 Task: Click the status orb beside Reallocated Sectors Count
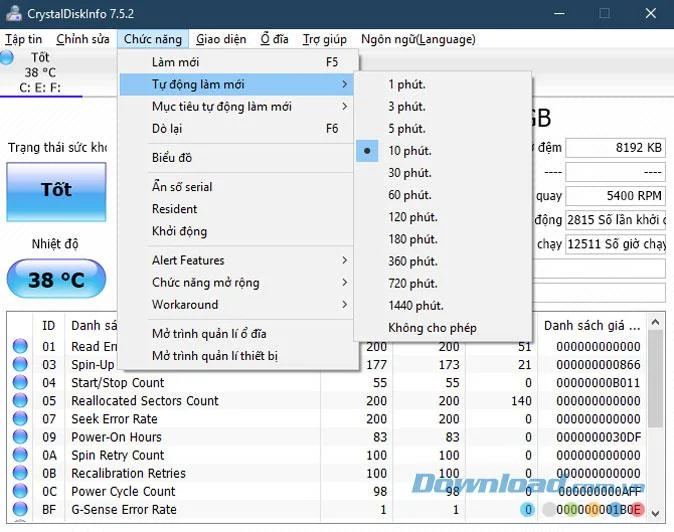(x=20, y=400)
